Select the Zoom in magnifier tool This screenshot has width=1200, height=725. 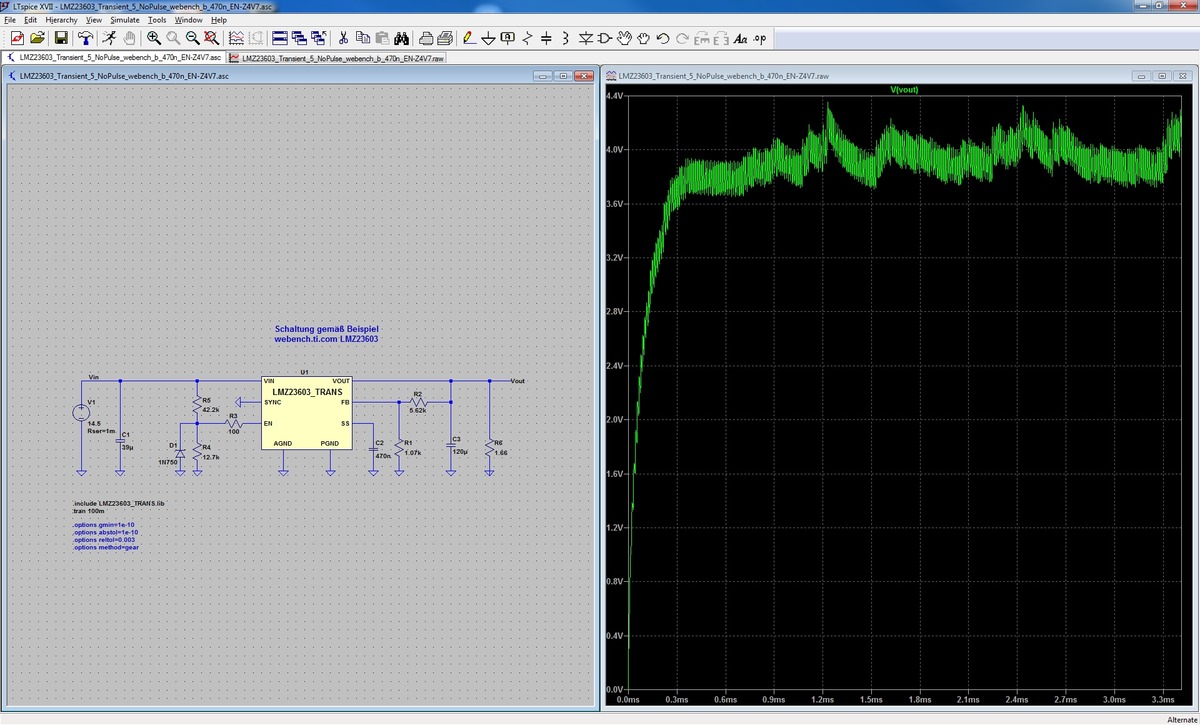tap(154, 38)
